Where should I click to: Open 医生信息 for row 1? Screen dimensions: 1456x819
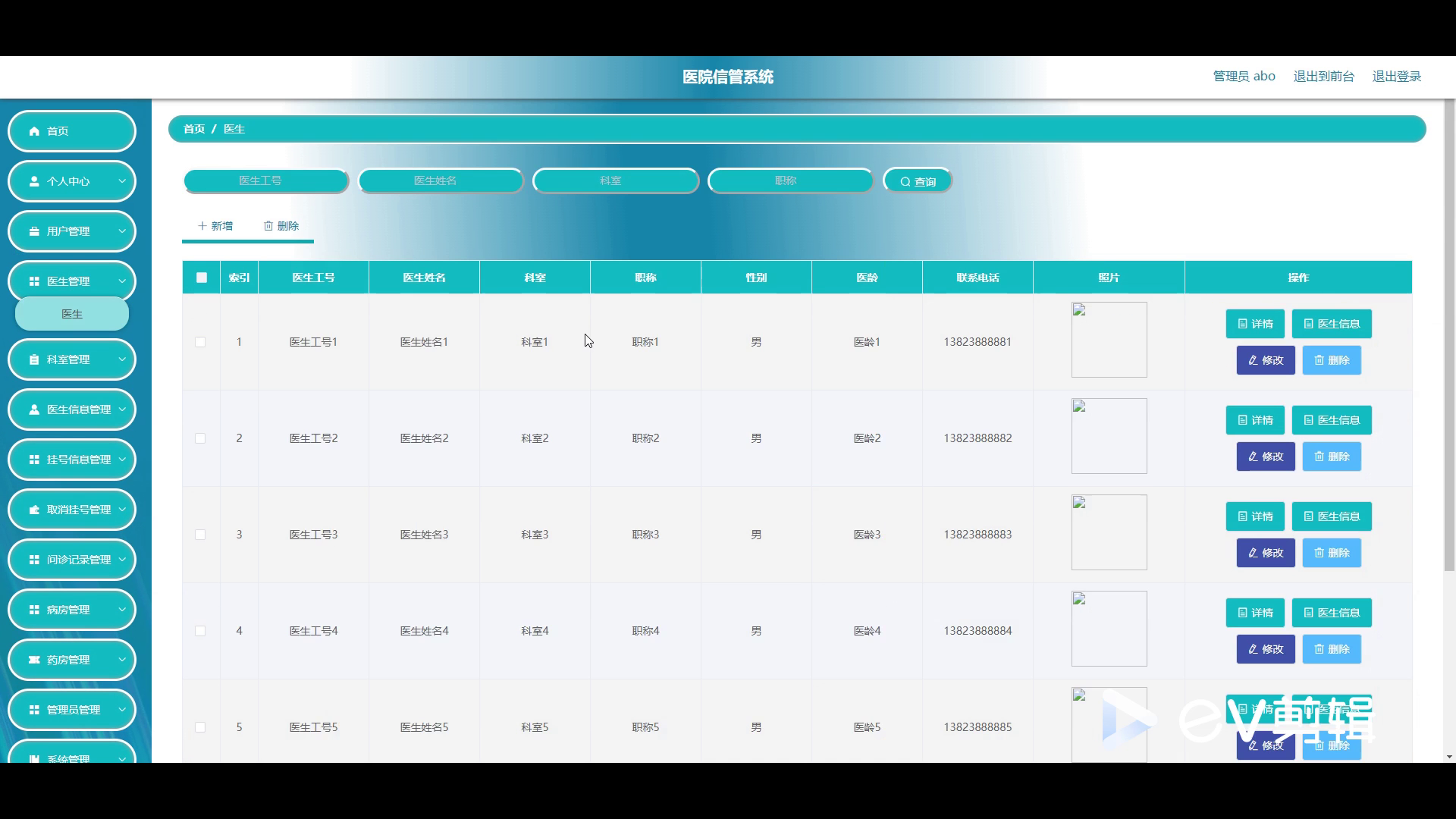[x=1332, y=324]
